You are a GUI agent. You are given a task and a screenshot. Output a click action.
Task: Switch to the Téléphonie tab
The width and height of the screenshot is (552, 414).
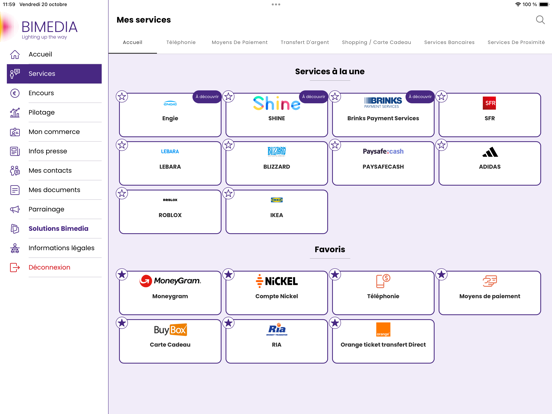(x=181, y=42)
